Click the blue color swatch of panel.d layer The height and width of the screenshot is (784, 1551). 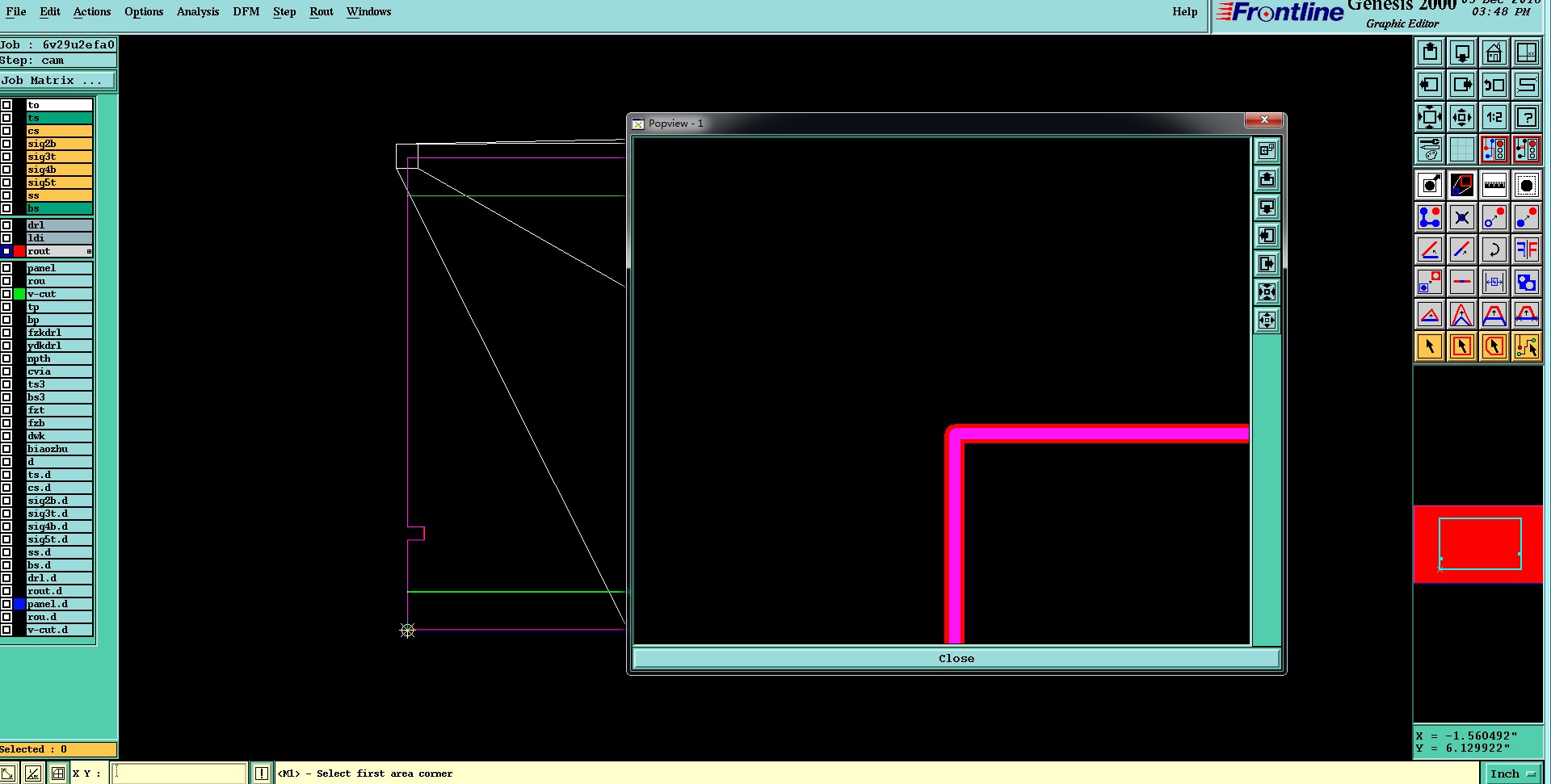click(19, 604)
